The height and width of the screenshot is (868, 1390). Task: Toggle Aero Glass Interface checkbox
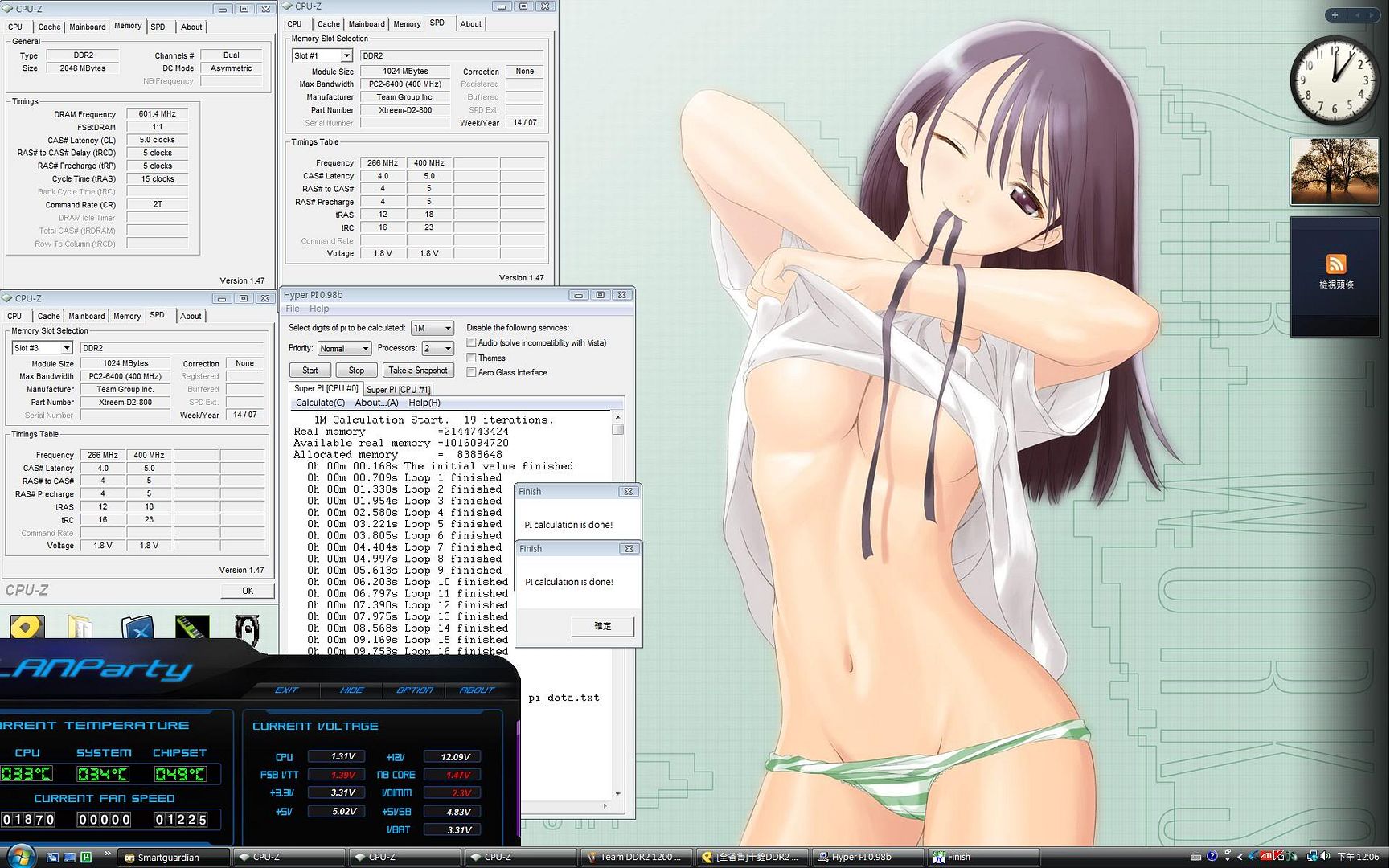click(x=472, y=372)
